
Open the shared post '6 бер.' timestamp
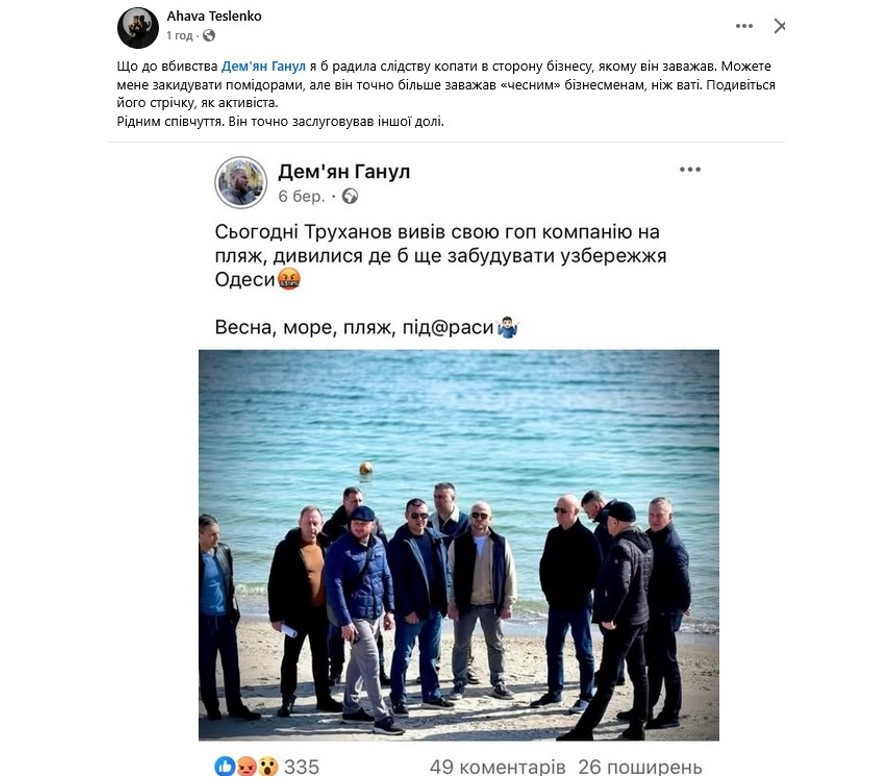(x=302, y=196)
